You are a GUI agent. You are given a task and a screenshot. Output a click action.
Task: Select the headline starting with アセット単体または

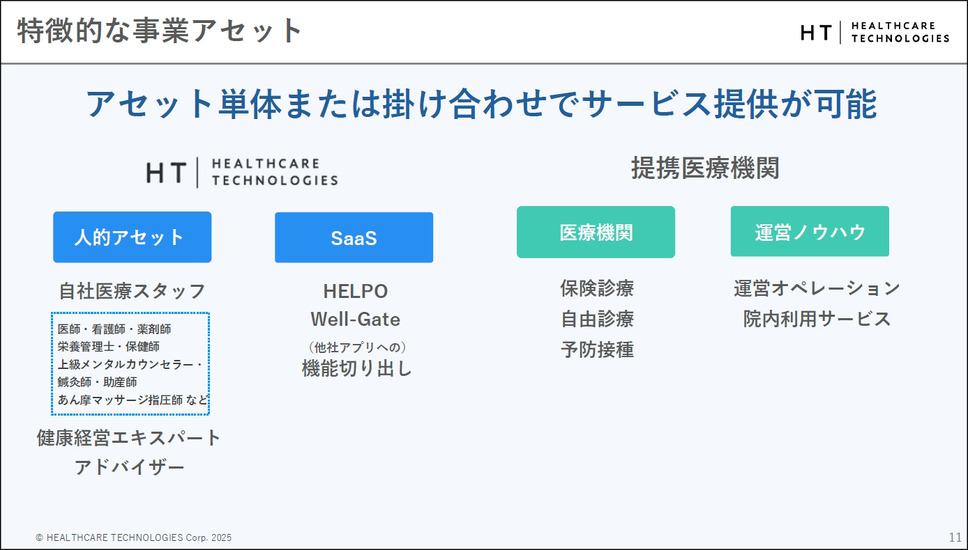[481, 104]
